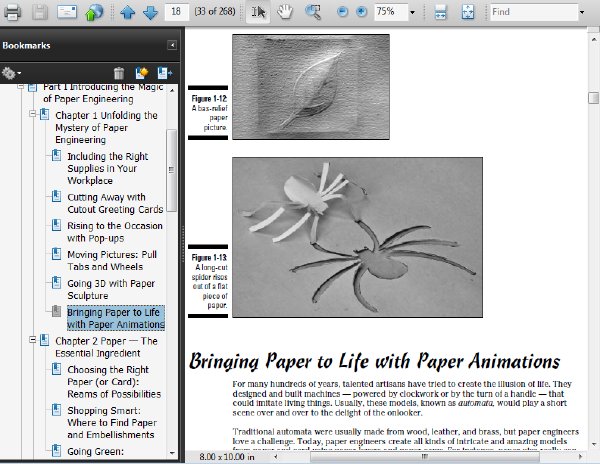Click bookmark icon beside Shopping Smart entry
Viewport: 600px width, 464px height.
pyautogui.click(x=56, y=410)
